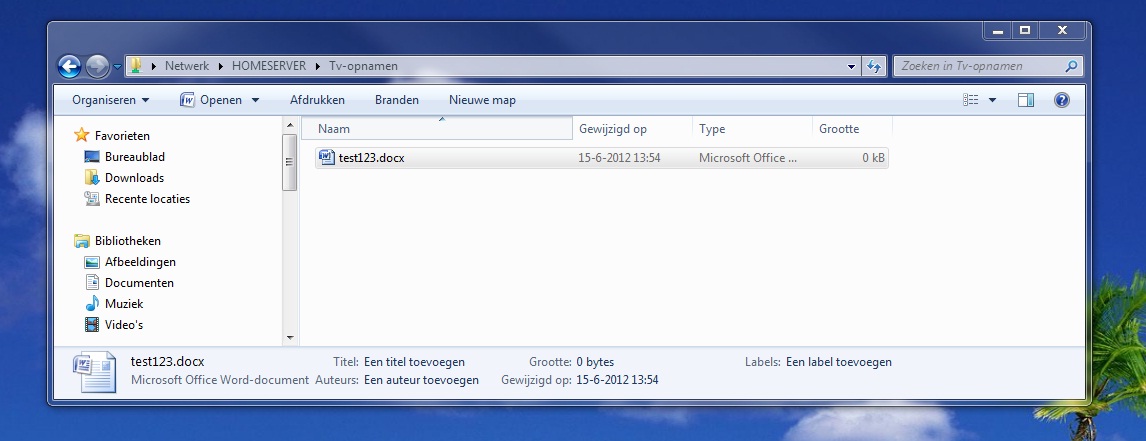Screen dimensions: 1146x441
Task: Click the Back navigation arrow button
Action: [69, 67]
